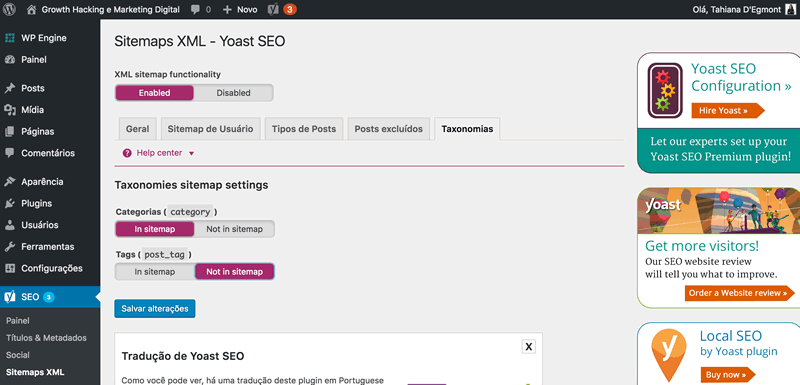Open the SEO submenu Painel
Viewport: 800px width, 385px height.
coord(17,321)
